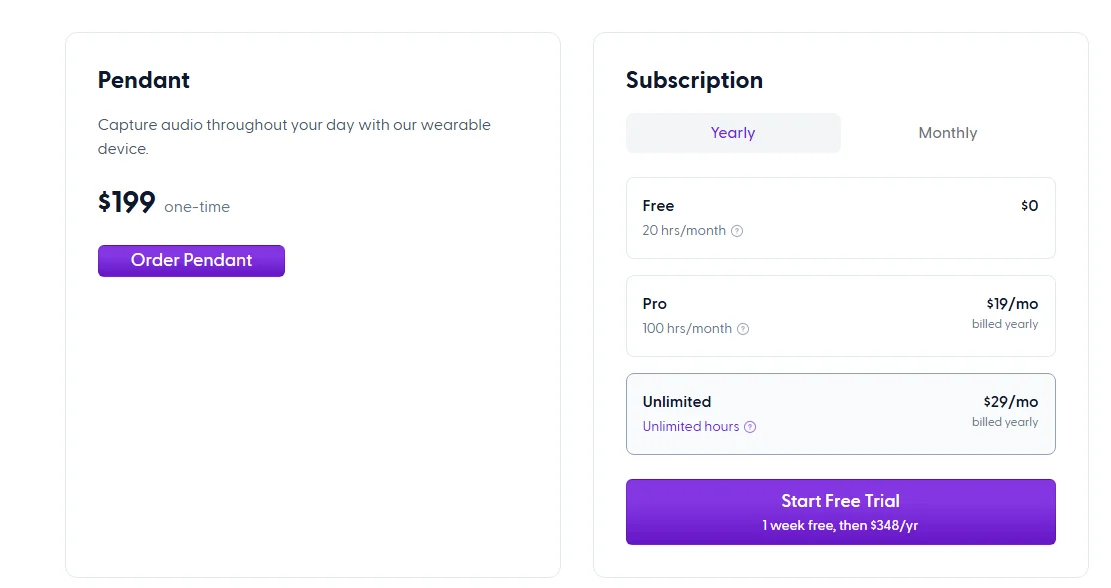
Task: Click the pendant description text
Action: (294, 137)
